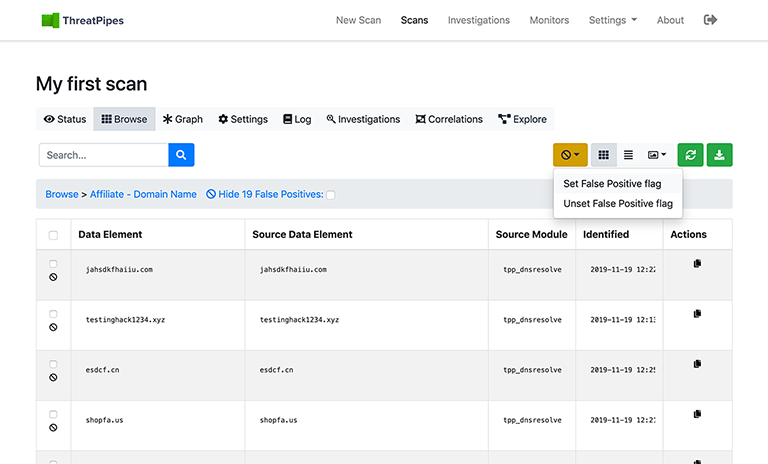Open the Settings dropdown in navbar
This screenshot has height=464, width=768.
(x=613, y=20)
